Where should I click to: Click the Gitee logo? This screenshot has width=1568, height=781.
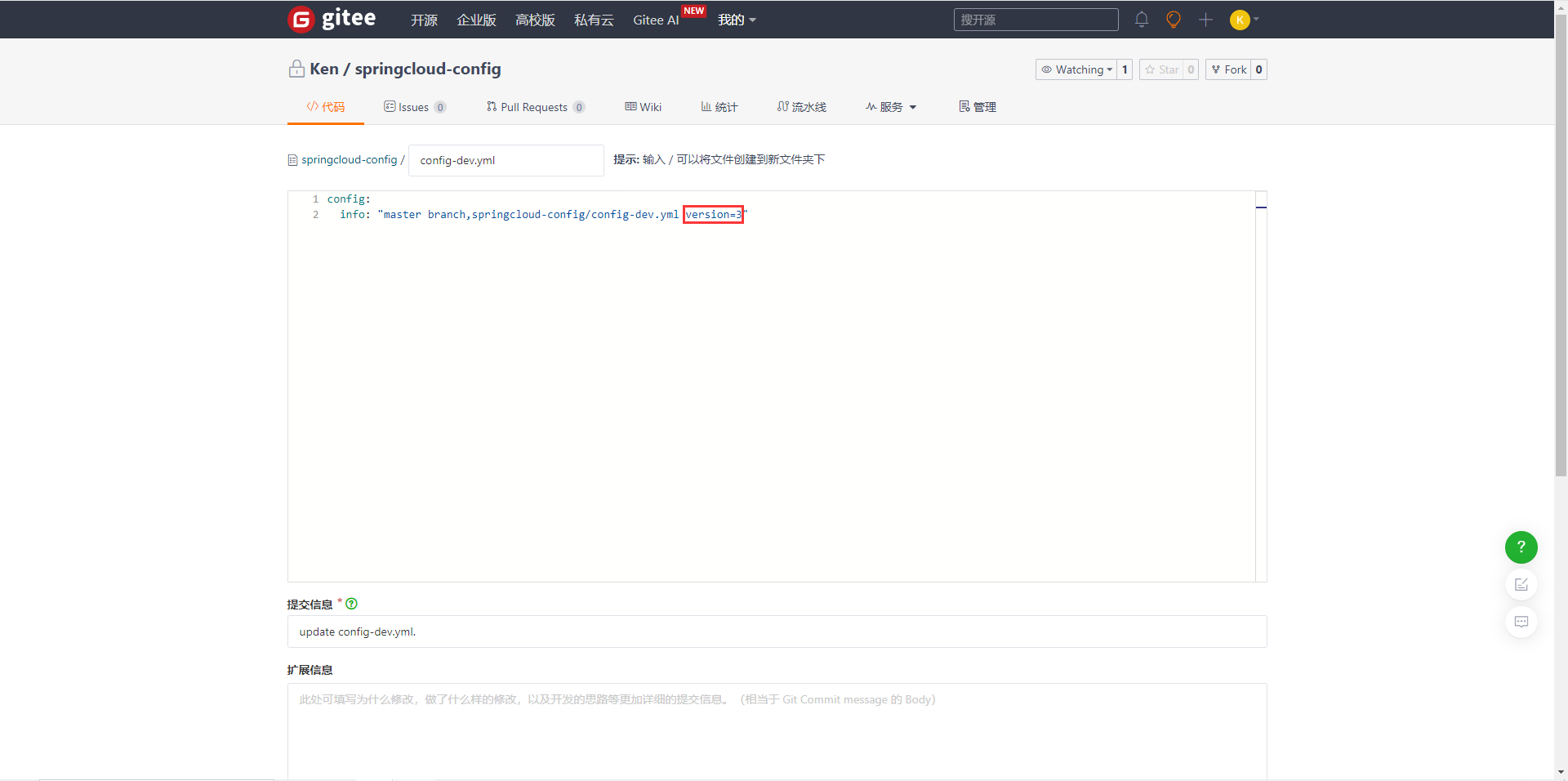[x=331, y=19]
